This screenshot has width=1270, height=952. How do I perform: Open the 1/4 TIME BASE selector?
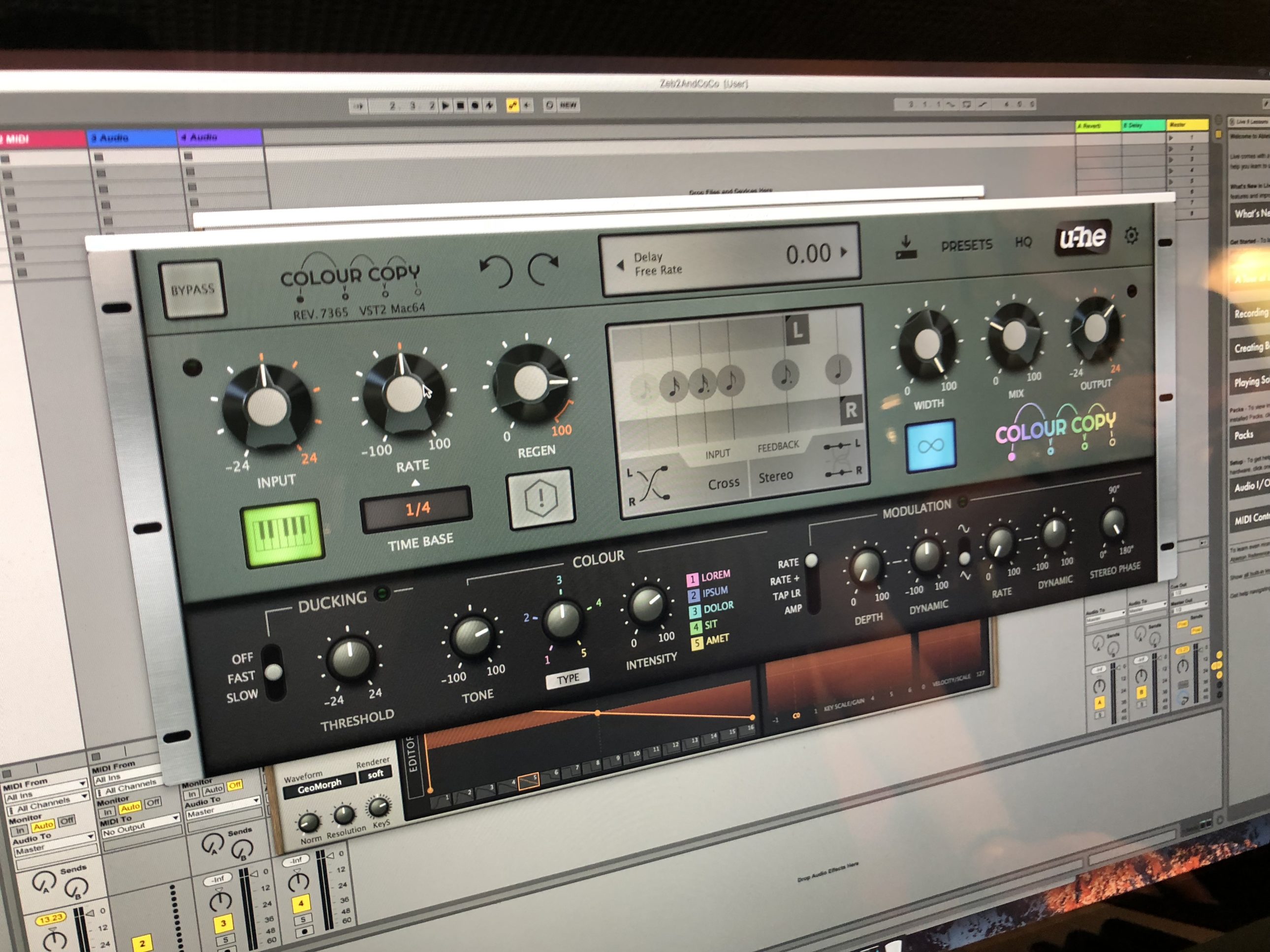point(417,508)
